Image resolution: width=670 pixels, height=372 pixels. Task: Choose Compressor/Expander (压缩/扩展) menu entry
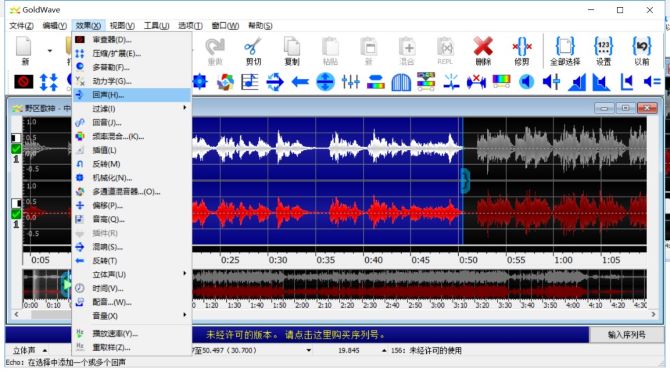pyautogui.click(x=132, y=53)
